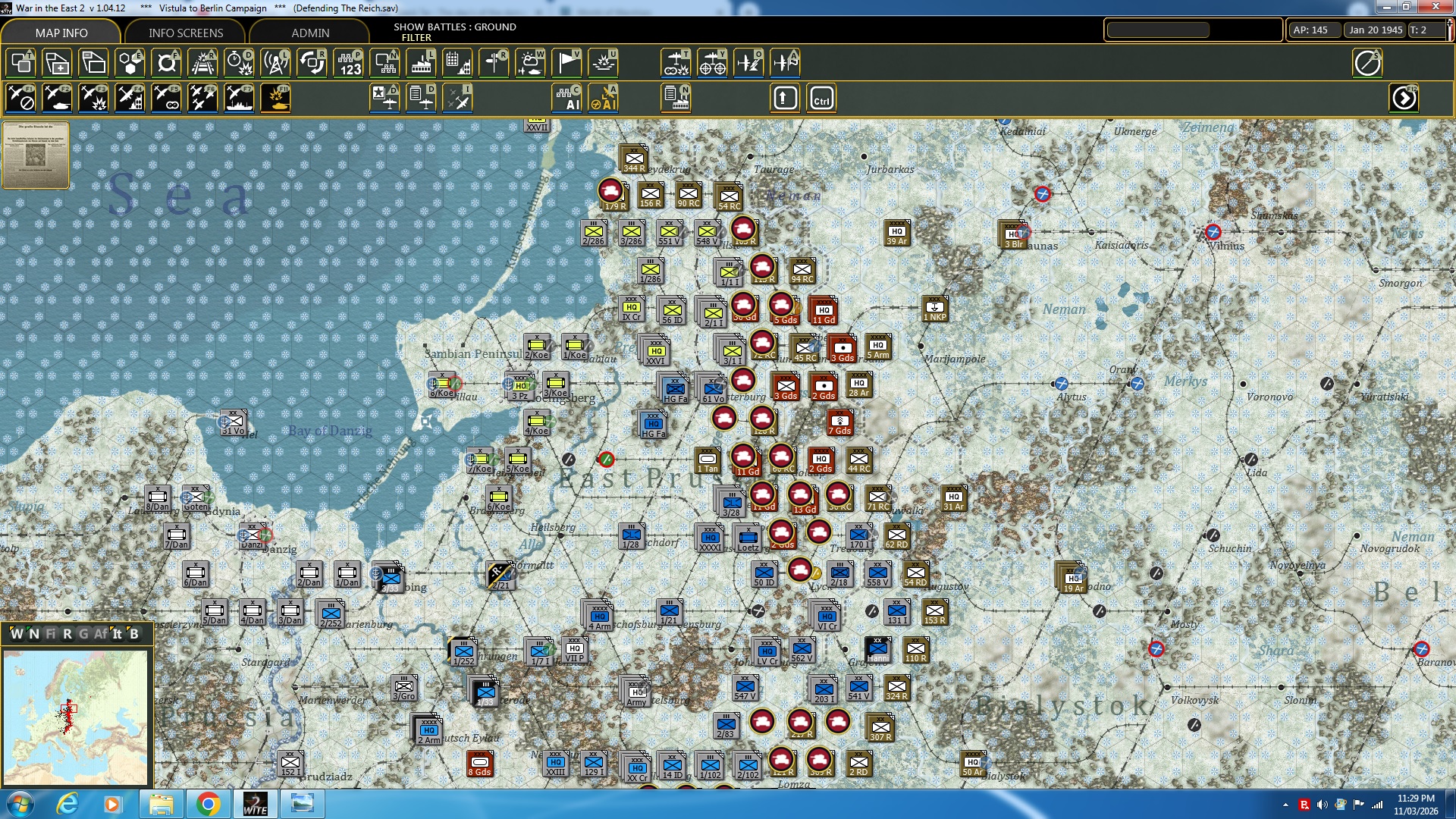
Task: Click factory locations toolbar icon
Action: click(421, 63)
